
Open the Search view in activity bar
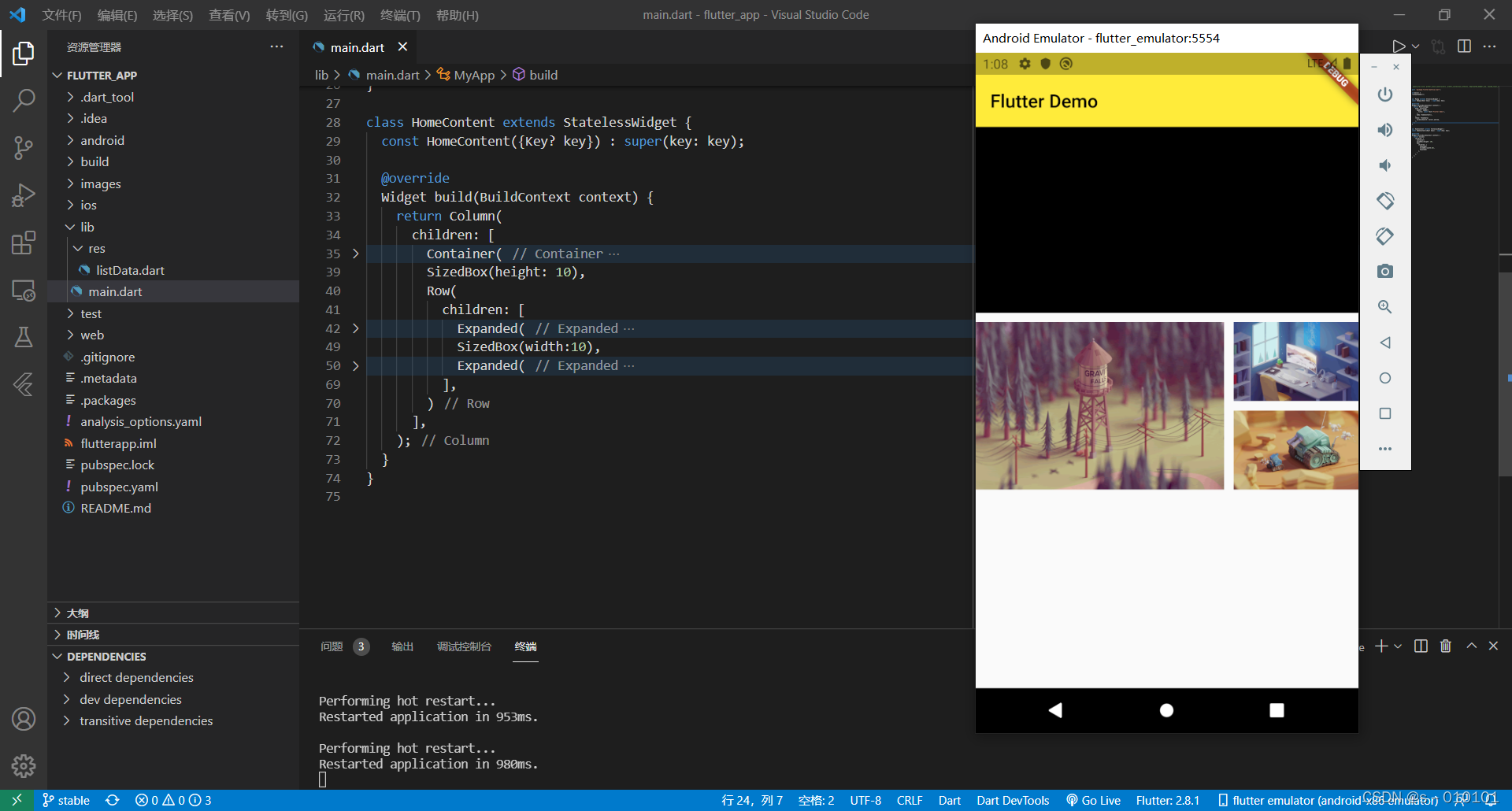(x=24, y=100)
